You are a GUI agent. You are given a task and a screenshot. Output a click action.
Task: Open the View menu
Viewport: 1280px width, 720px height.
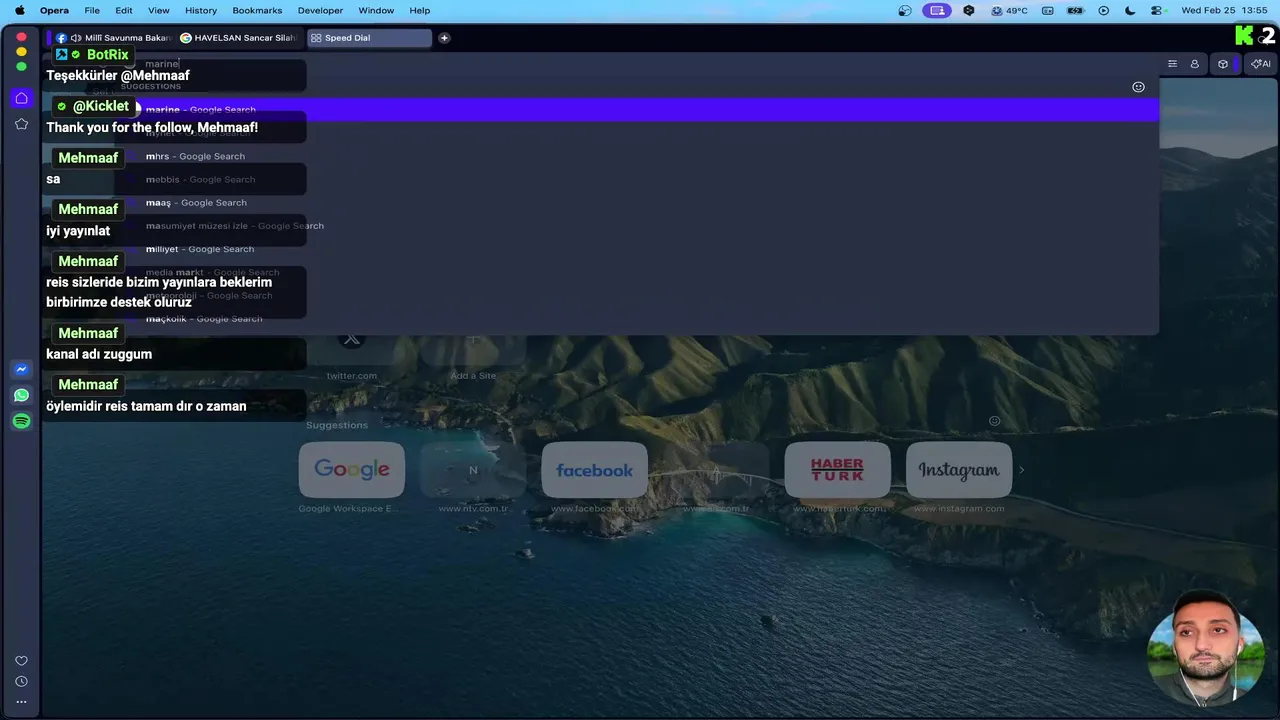pos(159,10)
